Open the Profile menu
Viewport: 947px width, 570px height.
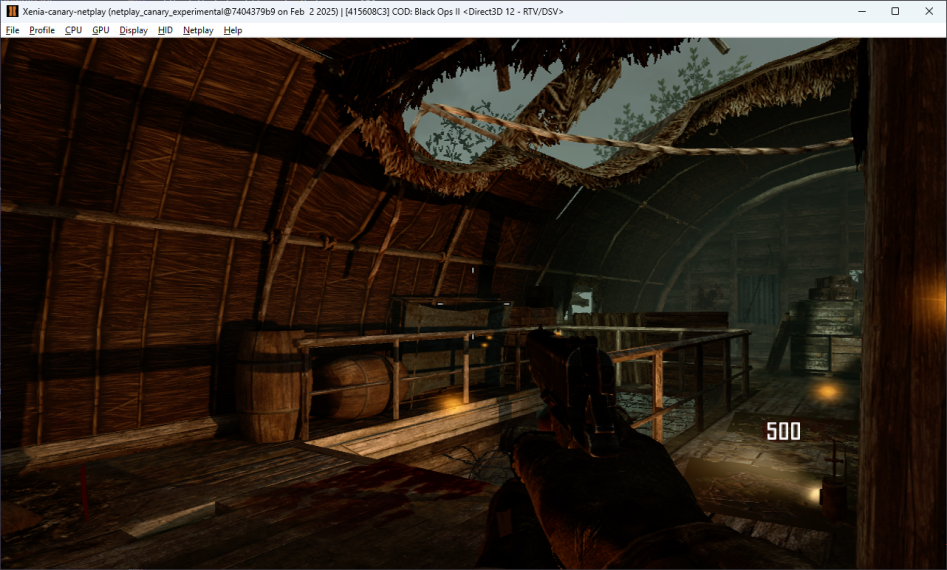pyautogui.click(x=42, y=30)
